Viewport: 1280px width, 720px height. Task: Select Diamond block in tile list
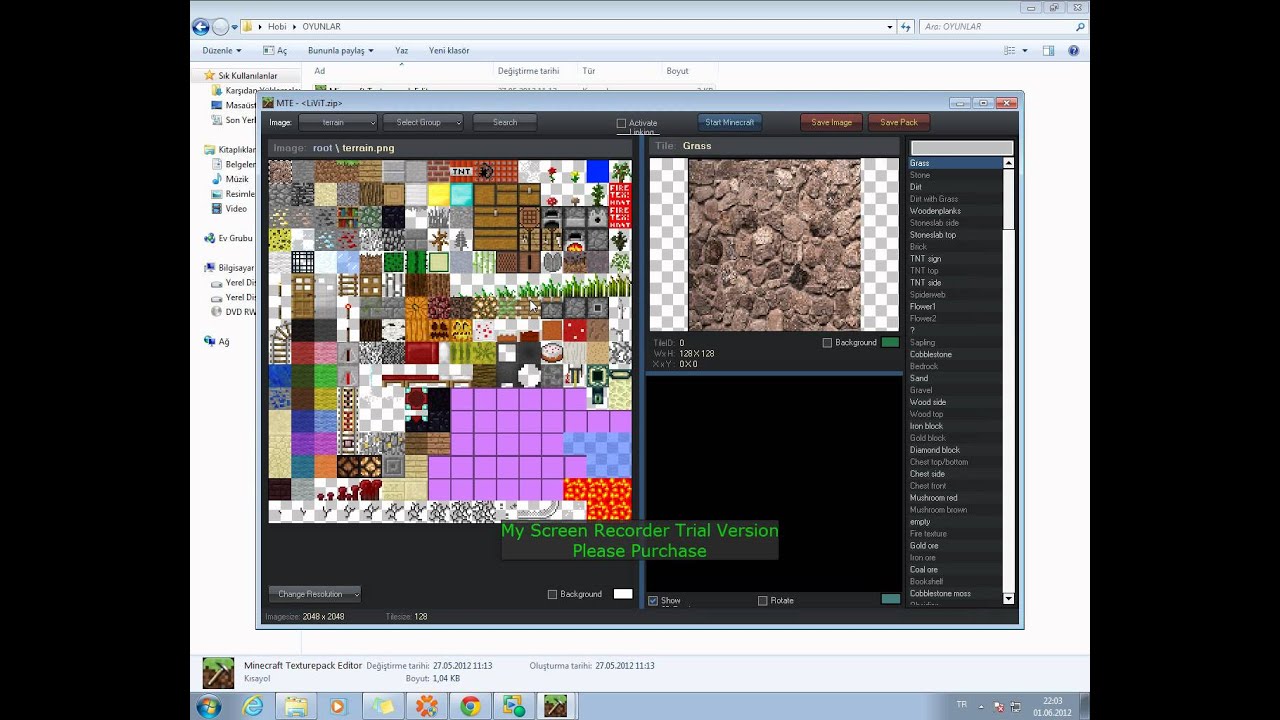click(x=935, y=450)
